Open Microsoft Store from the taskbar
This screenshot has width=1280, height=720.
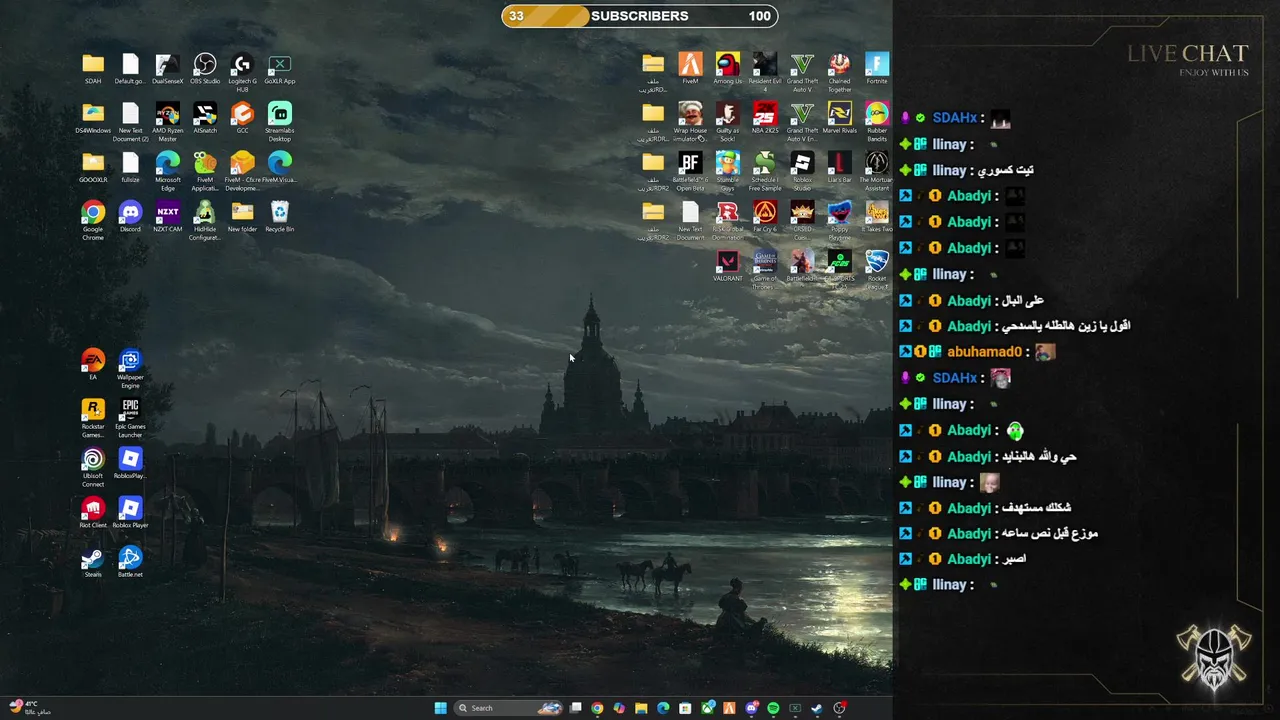click(685, 708)
